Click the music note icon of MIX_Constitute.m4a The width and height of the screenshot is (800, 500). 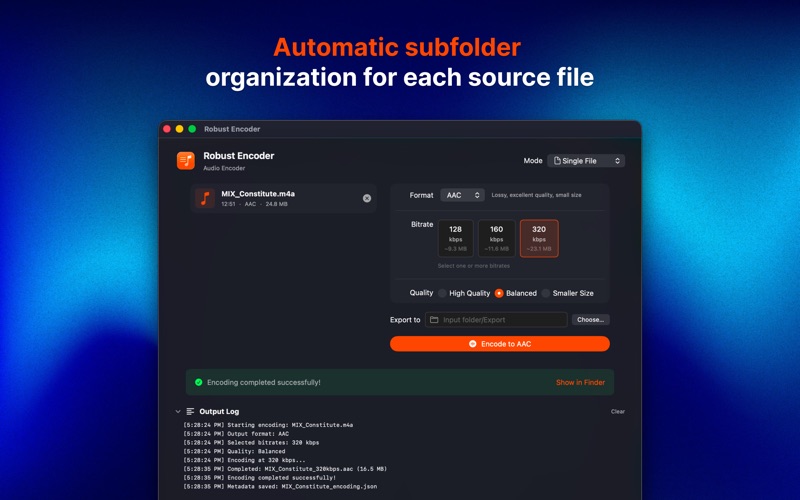[x=205, y=198]
